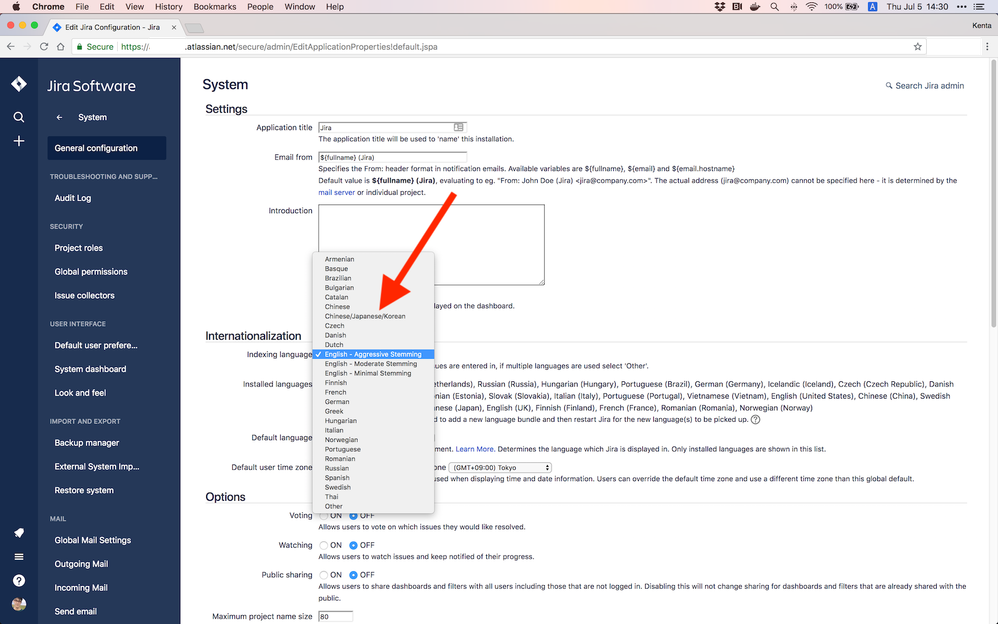Image resolution: width=998 pixels, height=624 pixels.
Task: Enable Public sharing ON radio
Action: pos(323,575)
